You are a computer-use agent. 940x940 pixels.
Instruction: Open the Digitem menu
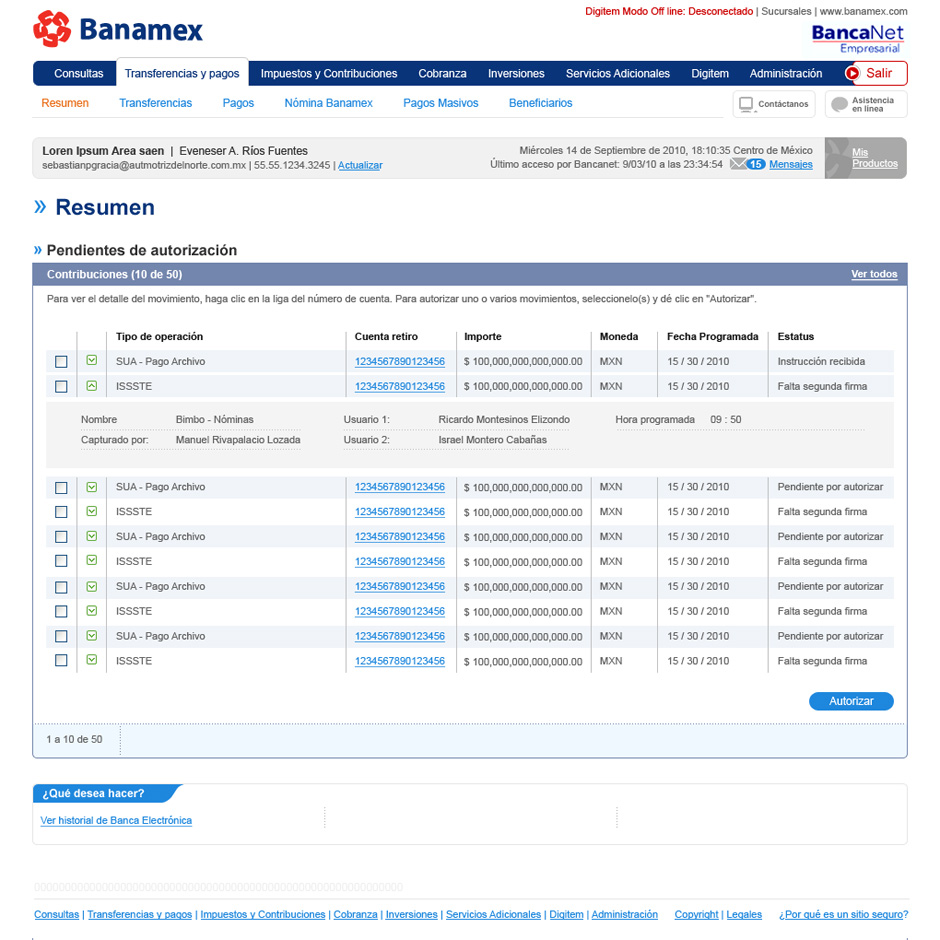(x=710, y=73)
